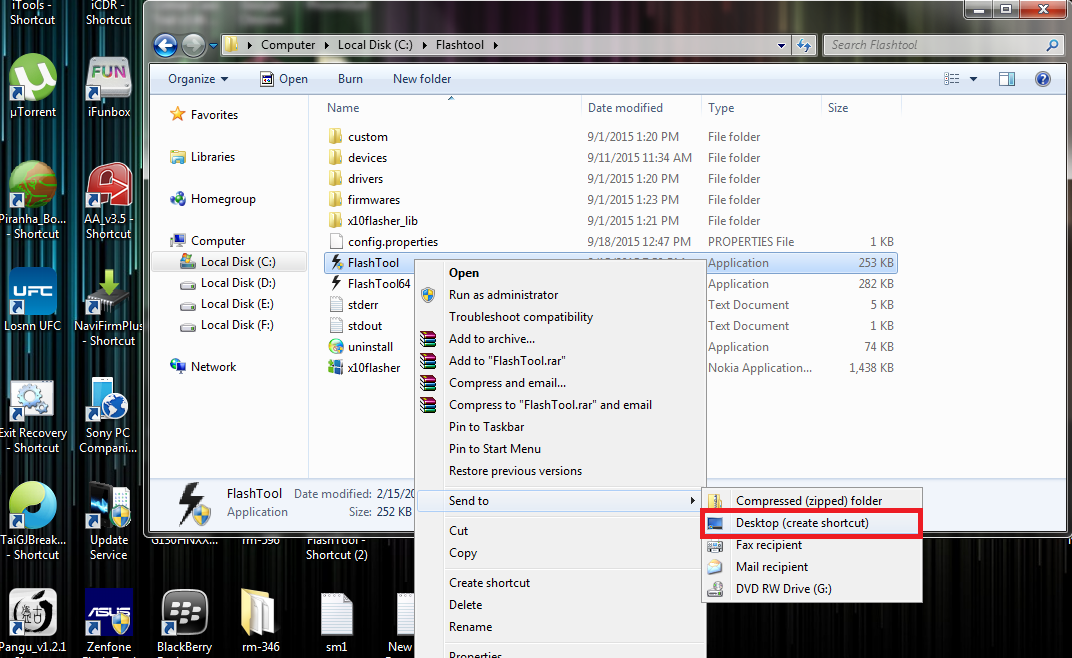Expand arrow after Local Disk (C:) breadcrumb
Screen dimensions: 1072x658
pyautogui.click(x=425, y=45)
